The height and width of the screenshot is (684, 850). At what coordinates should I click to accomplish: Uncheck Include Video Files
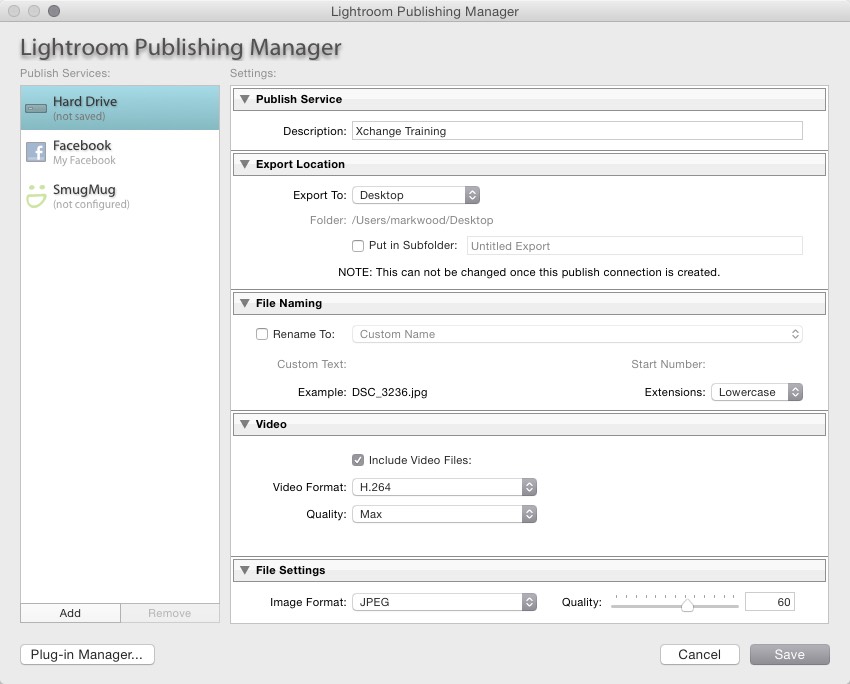[x=358, y=460]
